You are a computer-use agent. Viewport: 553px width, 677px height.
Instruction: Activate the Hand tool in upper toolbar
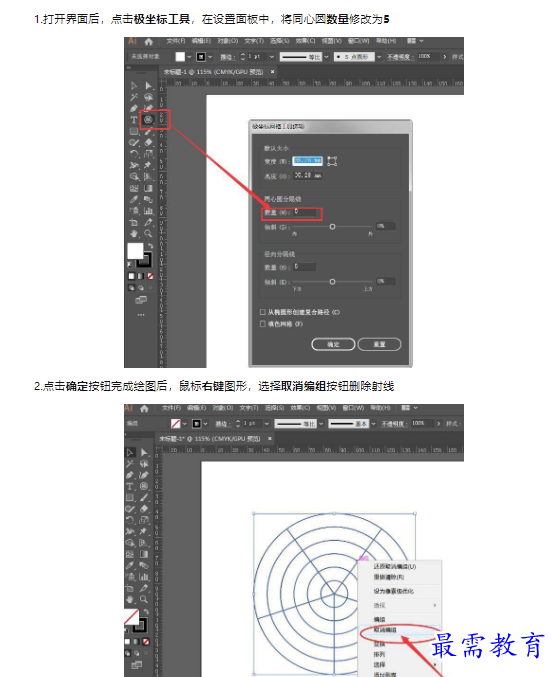coord(134,234)
